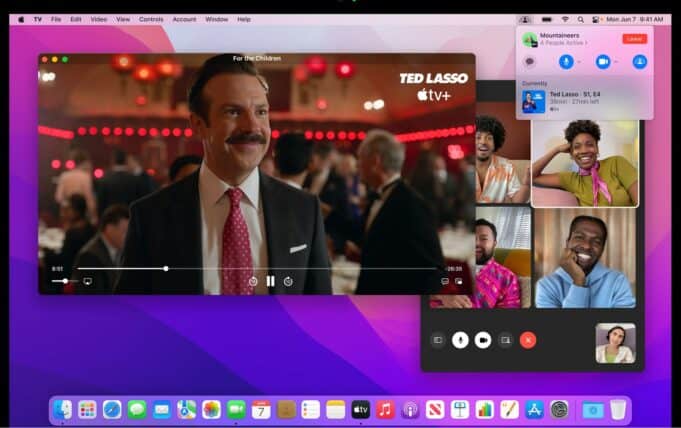The height and width of the screenshot is (428, 681).
Task: Open Control Center in menu bar
Action: coord(595,20)
